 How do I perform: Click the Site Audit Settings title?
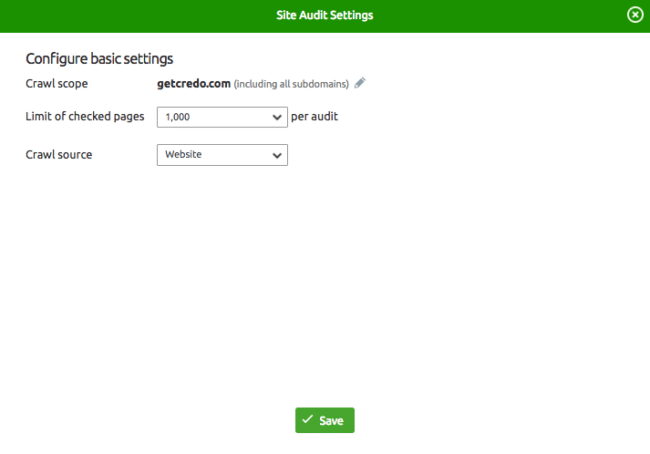[325, 15]
